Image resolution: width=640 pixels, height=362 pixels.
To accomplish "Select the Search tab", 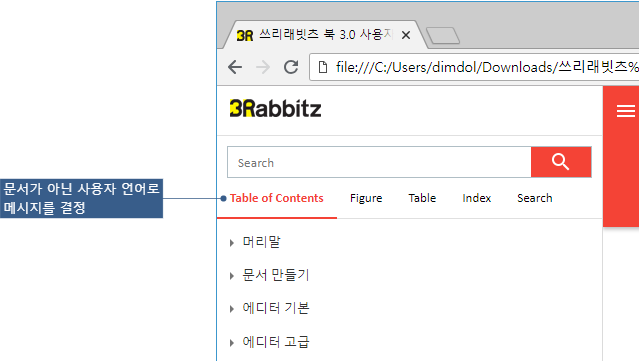I will [535, 198].
